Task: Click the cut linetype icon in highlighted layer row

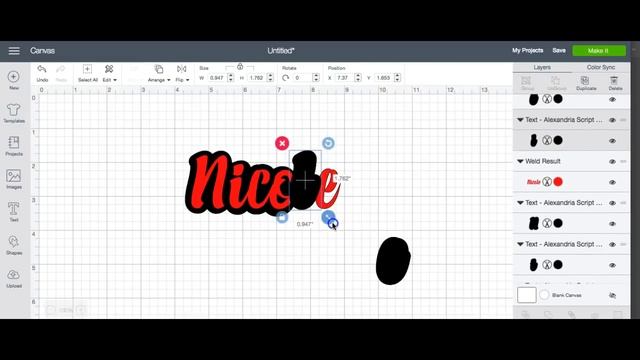Action: pos(547,140)
